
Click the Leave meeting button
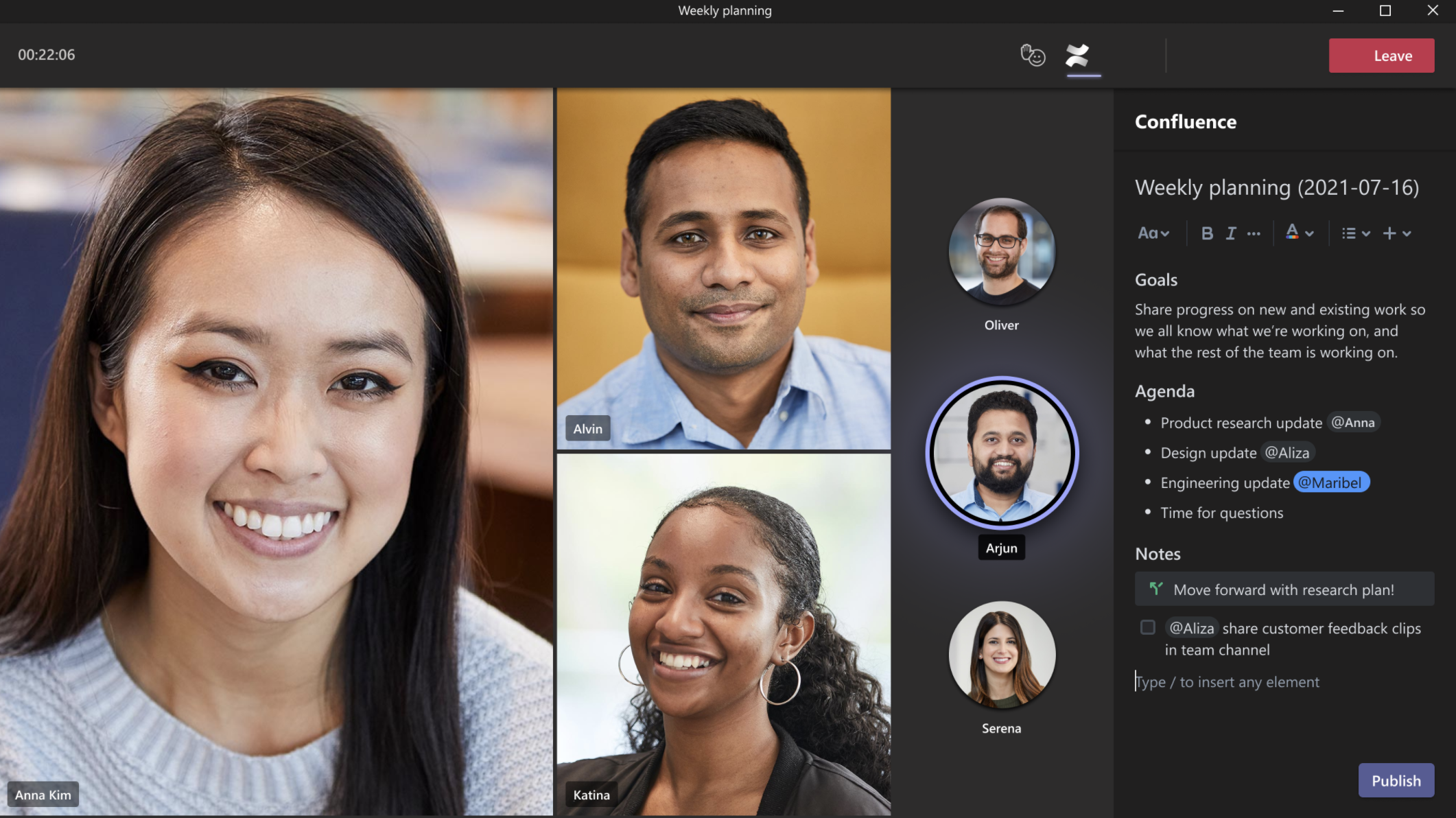[1392, 55]
